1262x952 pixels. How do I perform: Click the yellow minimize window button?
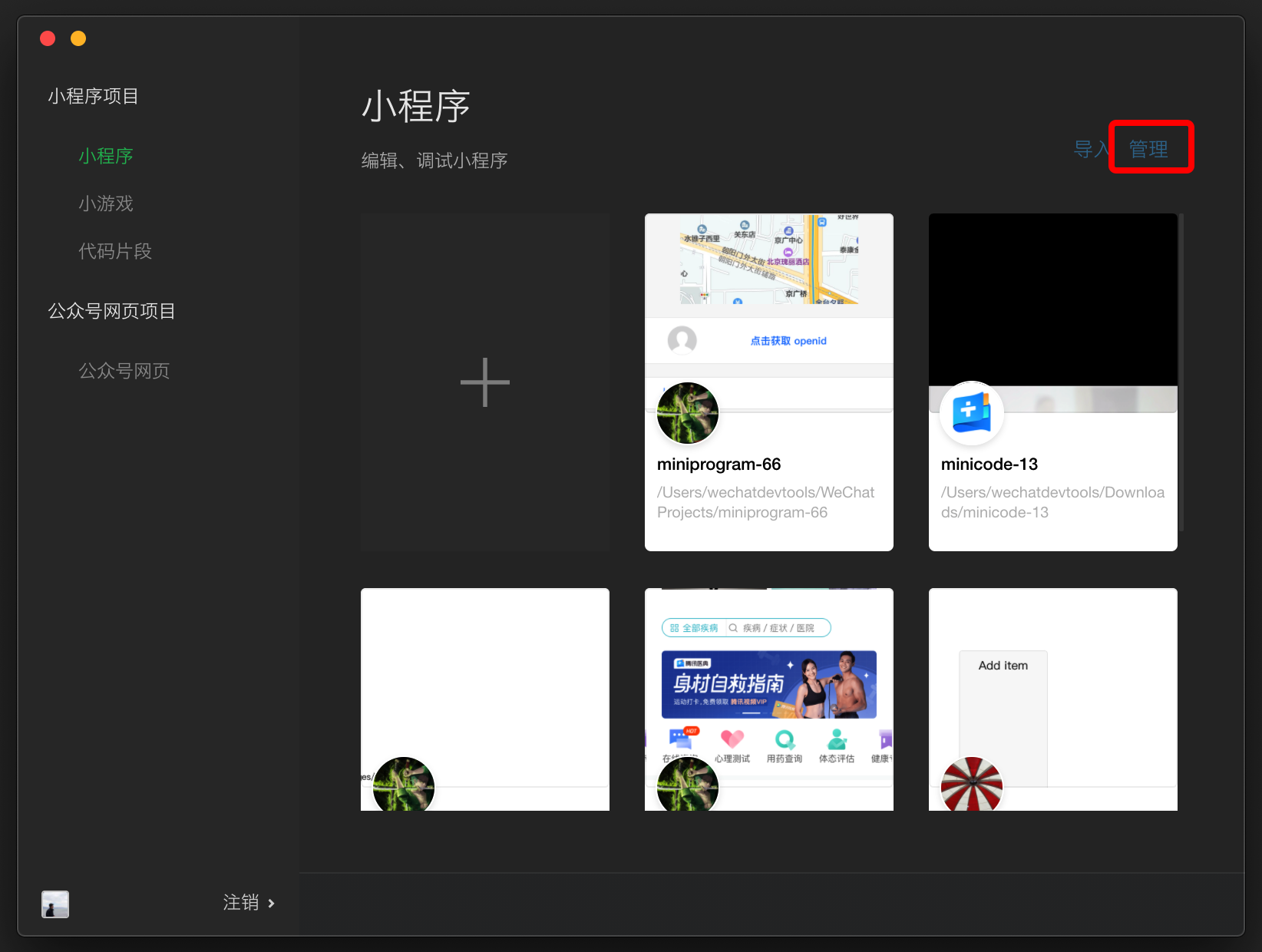[x=78, y=38]
